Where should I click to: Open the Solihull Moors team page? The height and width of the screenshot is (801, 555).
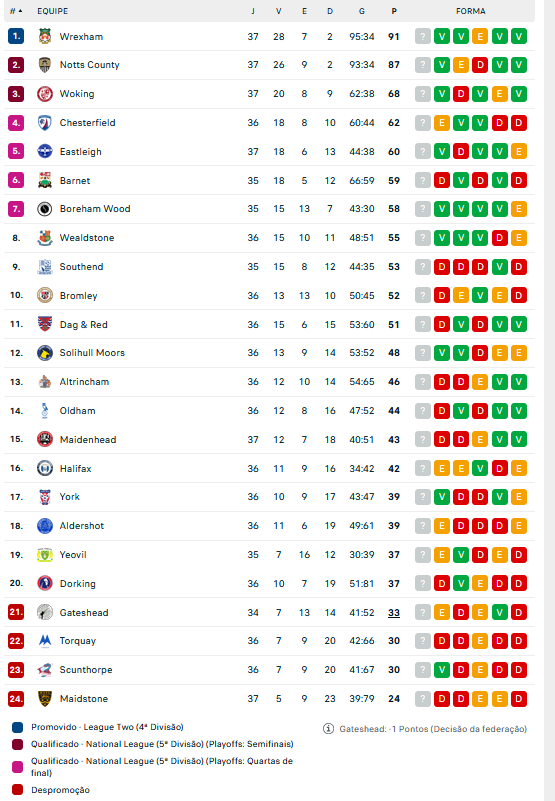(92, 352)
